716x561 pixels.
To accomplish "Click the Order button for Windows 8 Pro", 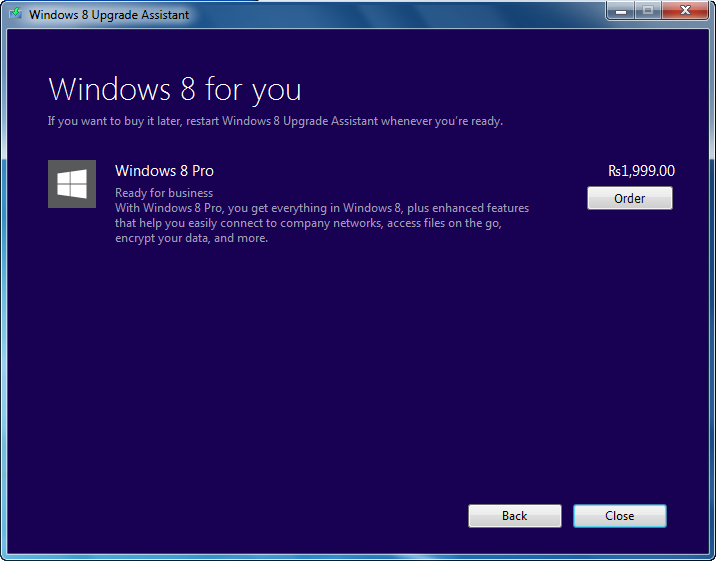I will pyautogui.click(x=630, y=198).
